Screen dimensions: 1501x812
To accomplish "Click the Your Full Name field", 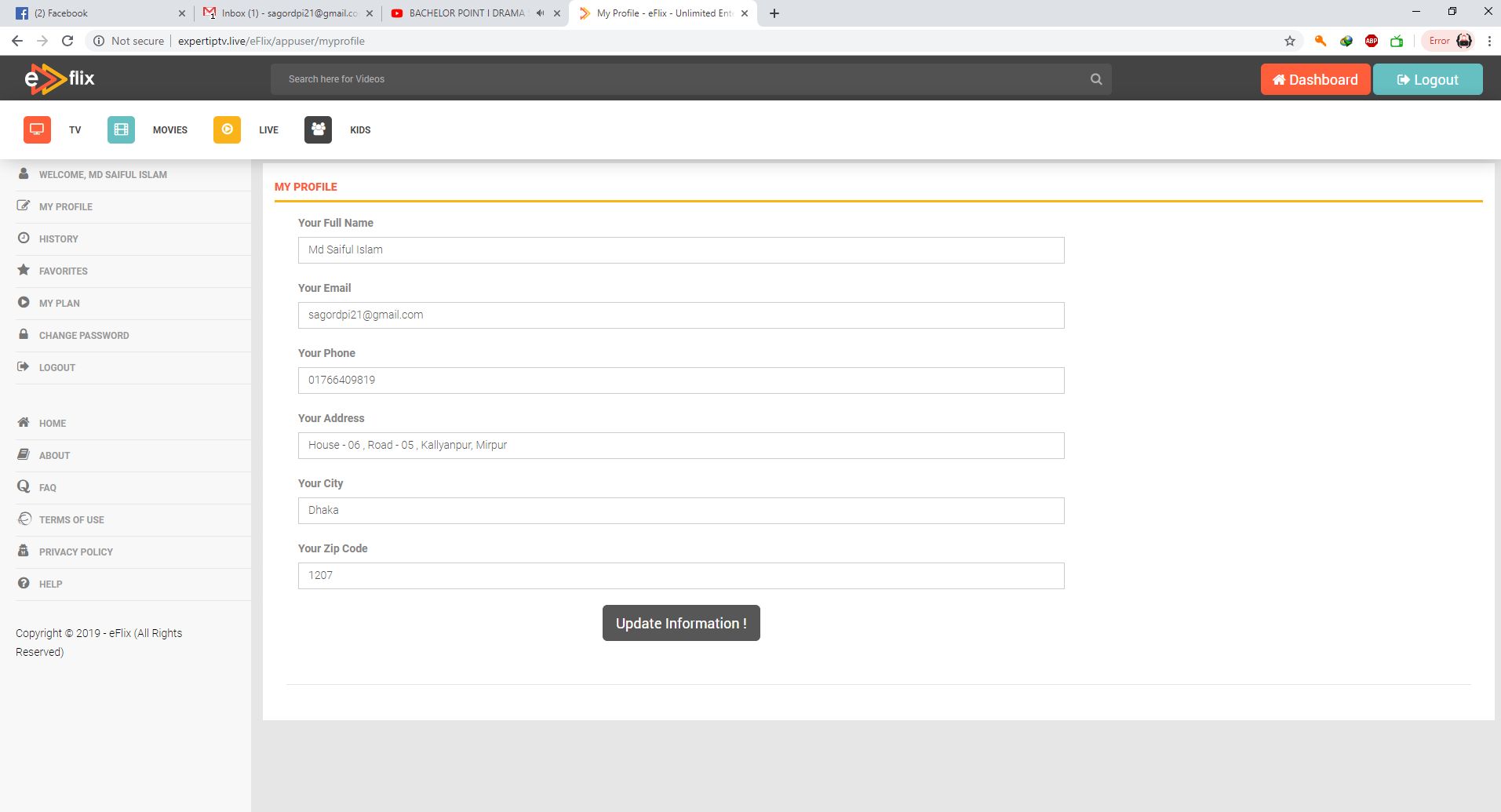I will [x=681, y=250].
